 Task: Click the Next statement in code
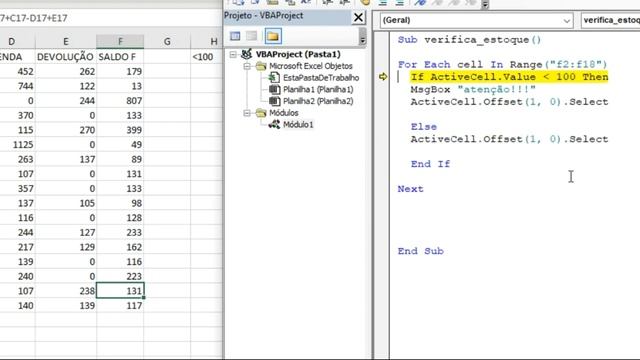[x=411, y=189]
